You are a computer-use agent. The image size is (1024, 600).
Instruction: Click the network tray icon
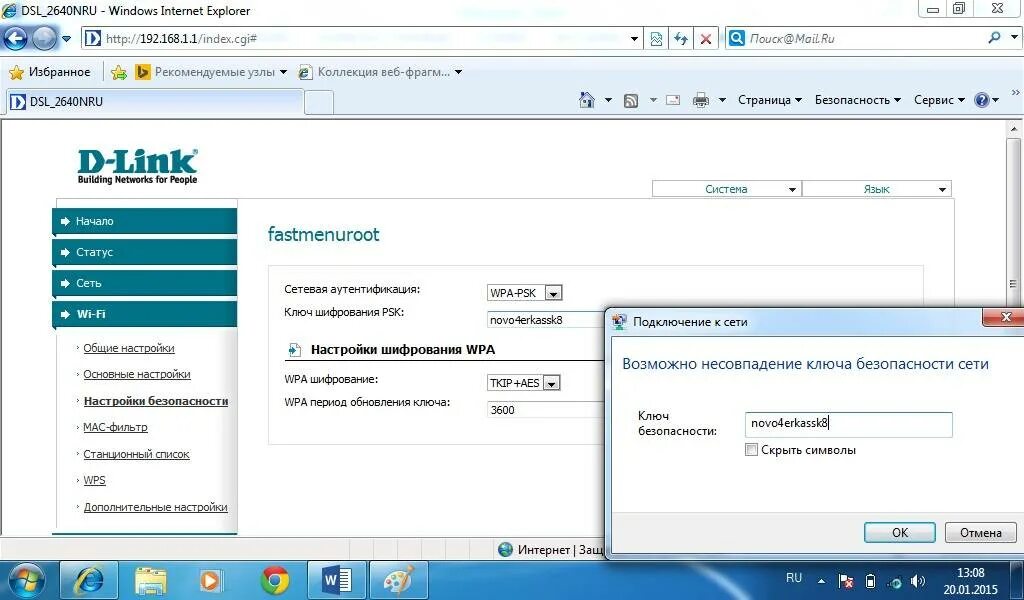[x=896, y=582]
